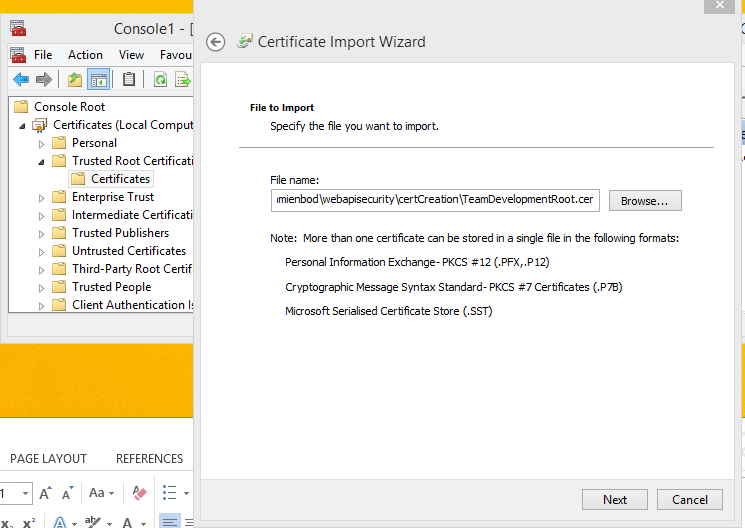Click the Decrease Font Size icon
Viewport: 745px width, 528px height.
click(x=69, y=493)
